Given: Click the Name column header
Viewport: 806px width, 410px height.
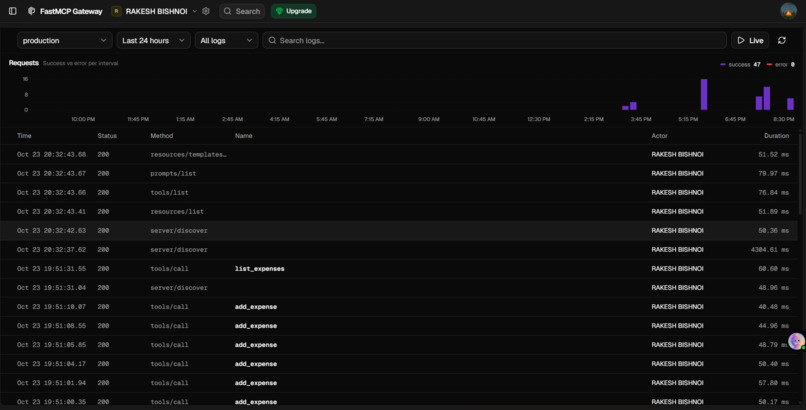Looking at the screenshot, I should (244, 136).
